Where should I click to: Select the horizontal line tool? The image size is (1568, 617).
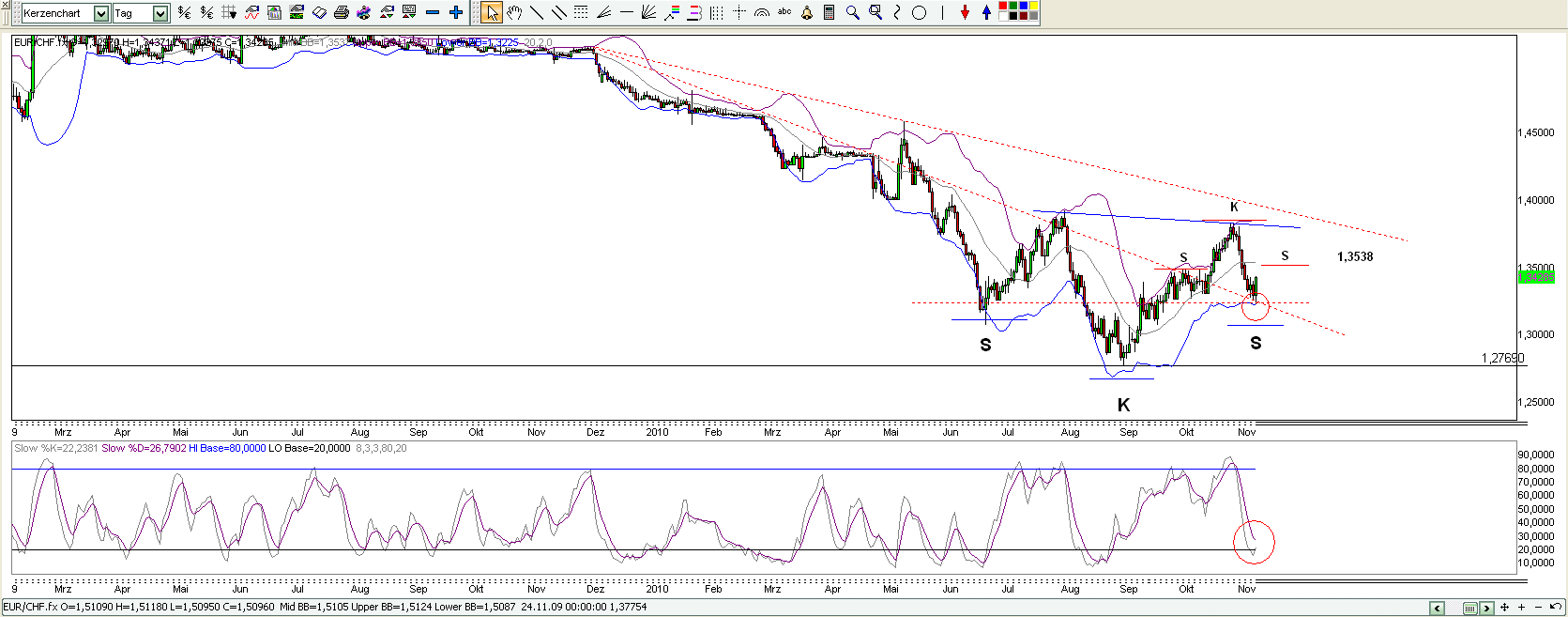point(627,12)
